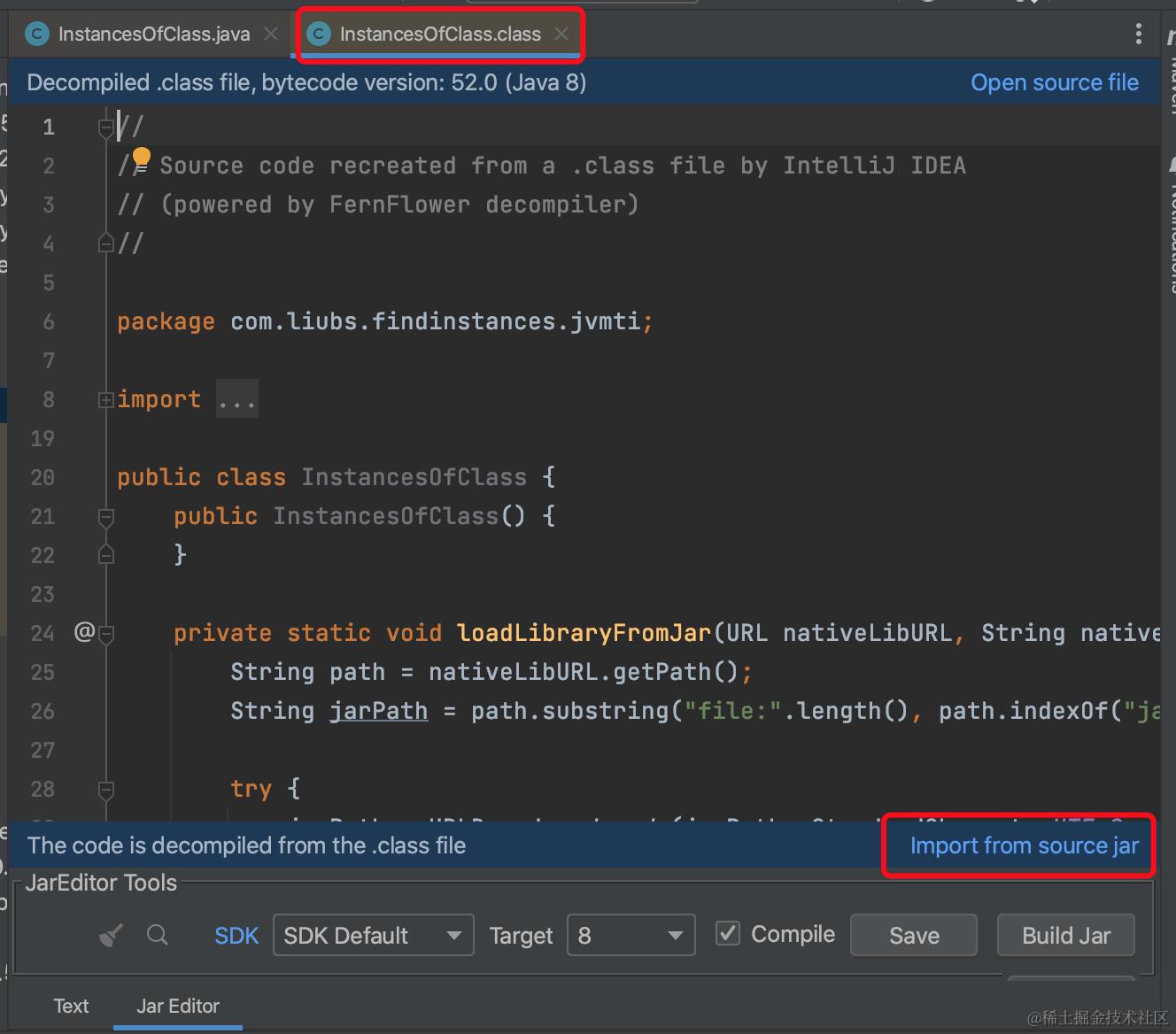Viewport: 1176px width, 1034px height.
Task: Select the Jar Editor tab
Action: pyautogui.click(x=178, y=1006)
